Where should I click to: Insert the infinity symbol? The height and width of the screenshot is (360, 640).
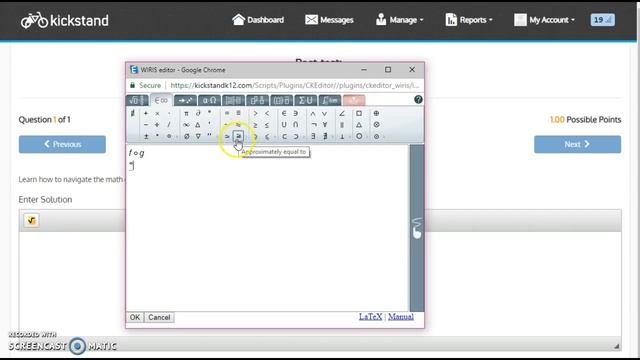click(x=186, y=124)
